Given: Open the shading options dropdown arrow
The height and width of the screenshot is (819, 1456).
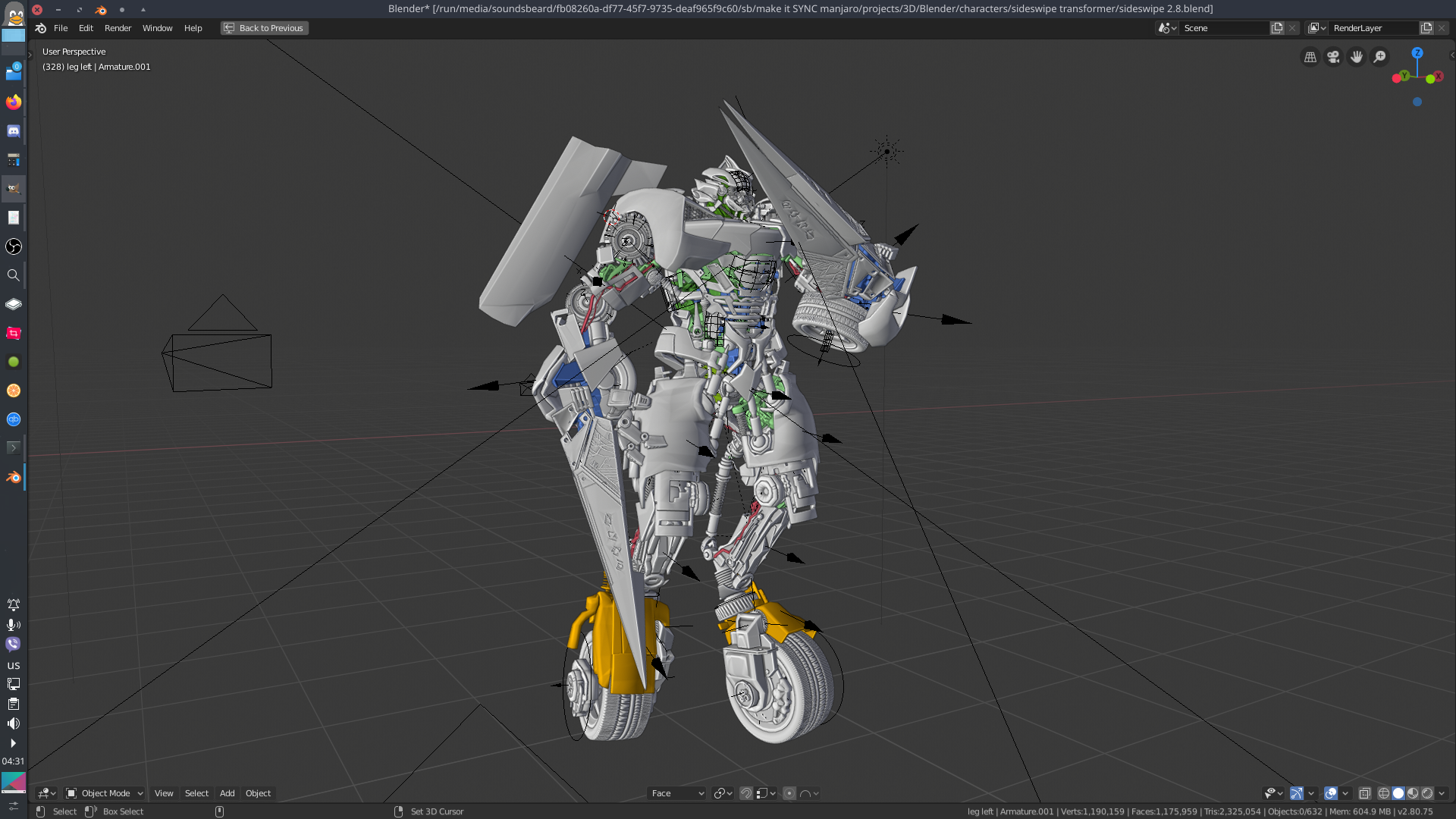Looking at the screenshot, I should (1442, 793).
